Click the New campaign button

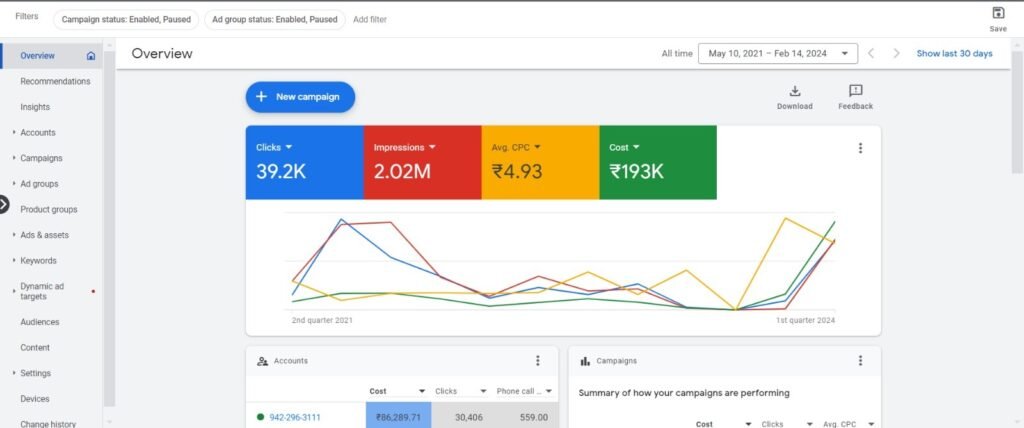pos(300,97)
